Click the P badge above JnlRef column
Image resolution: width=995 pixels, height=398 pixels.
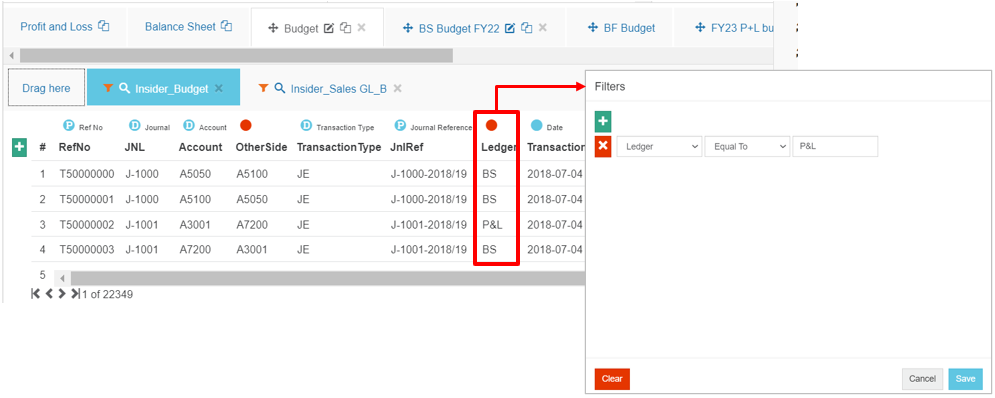coord(400,126)
